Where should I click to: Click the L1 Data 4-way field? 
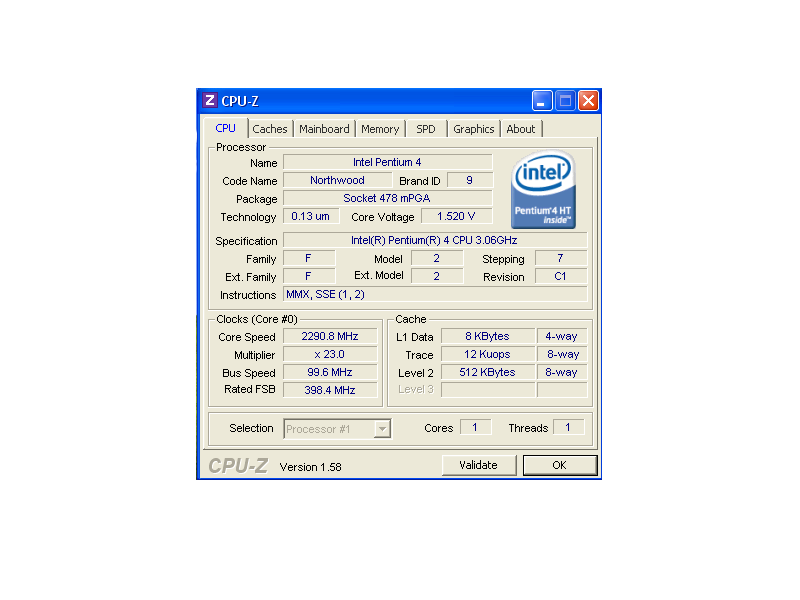coord(562,336)
